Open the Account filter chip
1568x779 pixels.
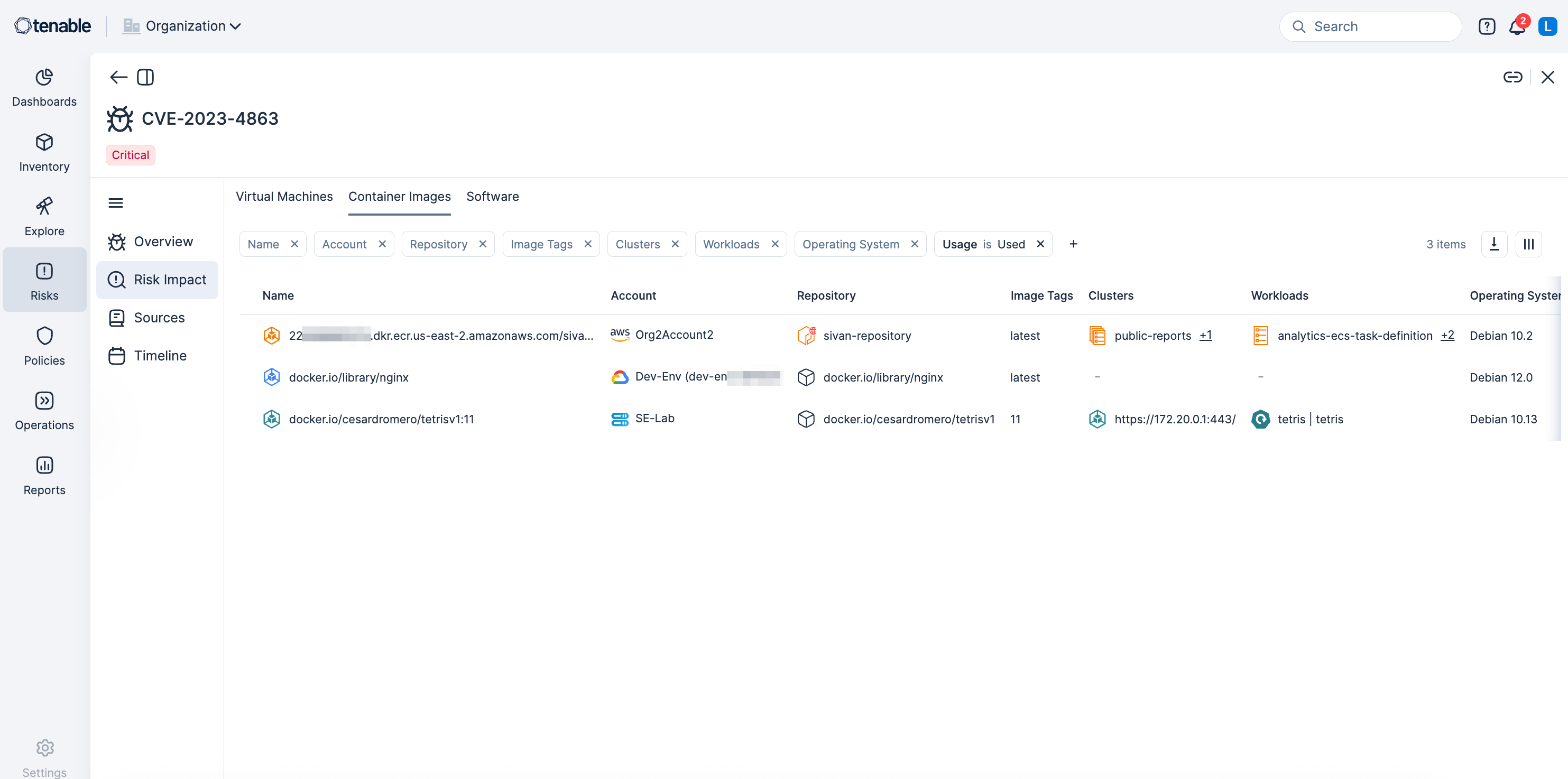[x=344, y=244]
